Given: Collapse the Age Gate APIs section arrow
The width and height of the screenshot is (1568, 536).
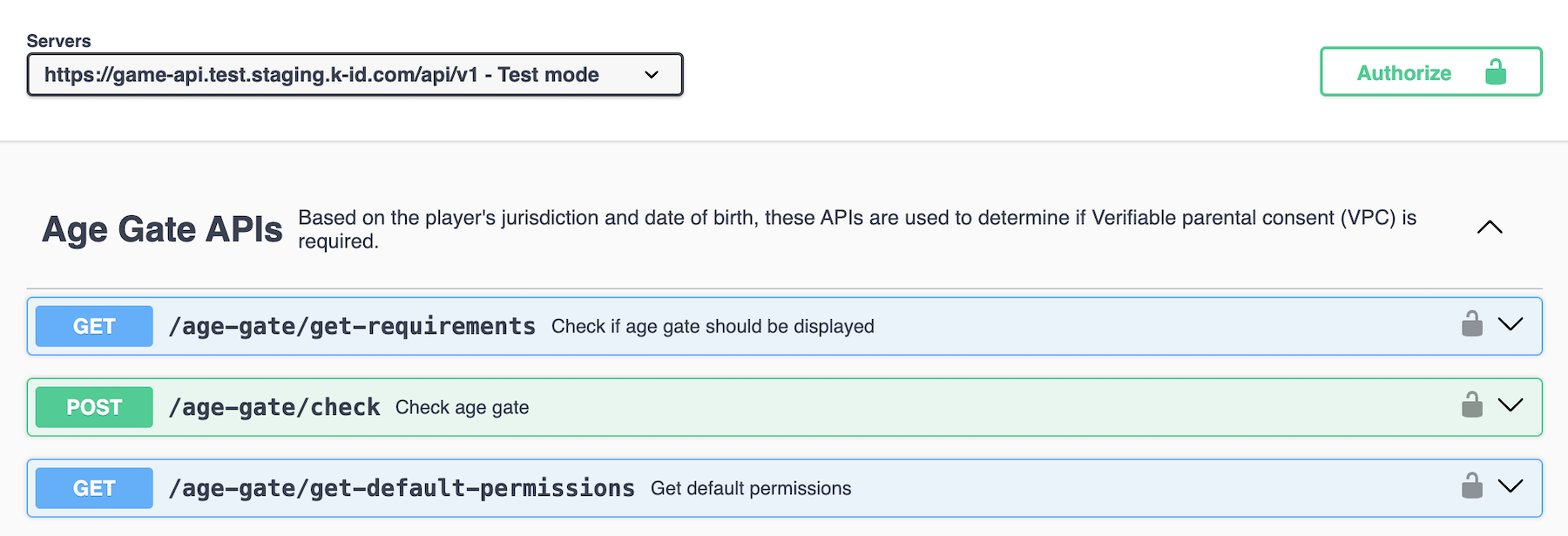Looking at the screenshot, I should click(x=1490, y=227).
